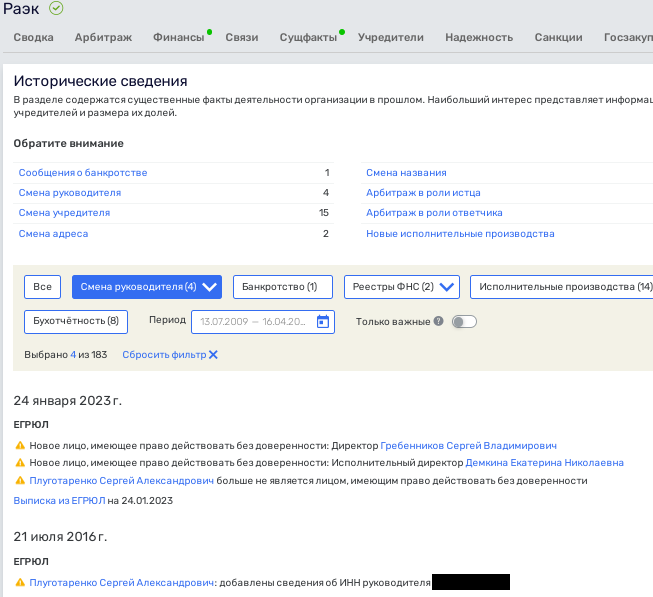Open Выписка из ЕГРЮЛ link

click(59, 500)
